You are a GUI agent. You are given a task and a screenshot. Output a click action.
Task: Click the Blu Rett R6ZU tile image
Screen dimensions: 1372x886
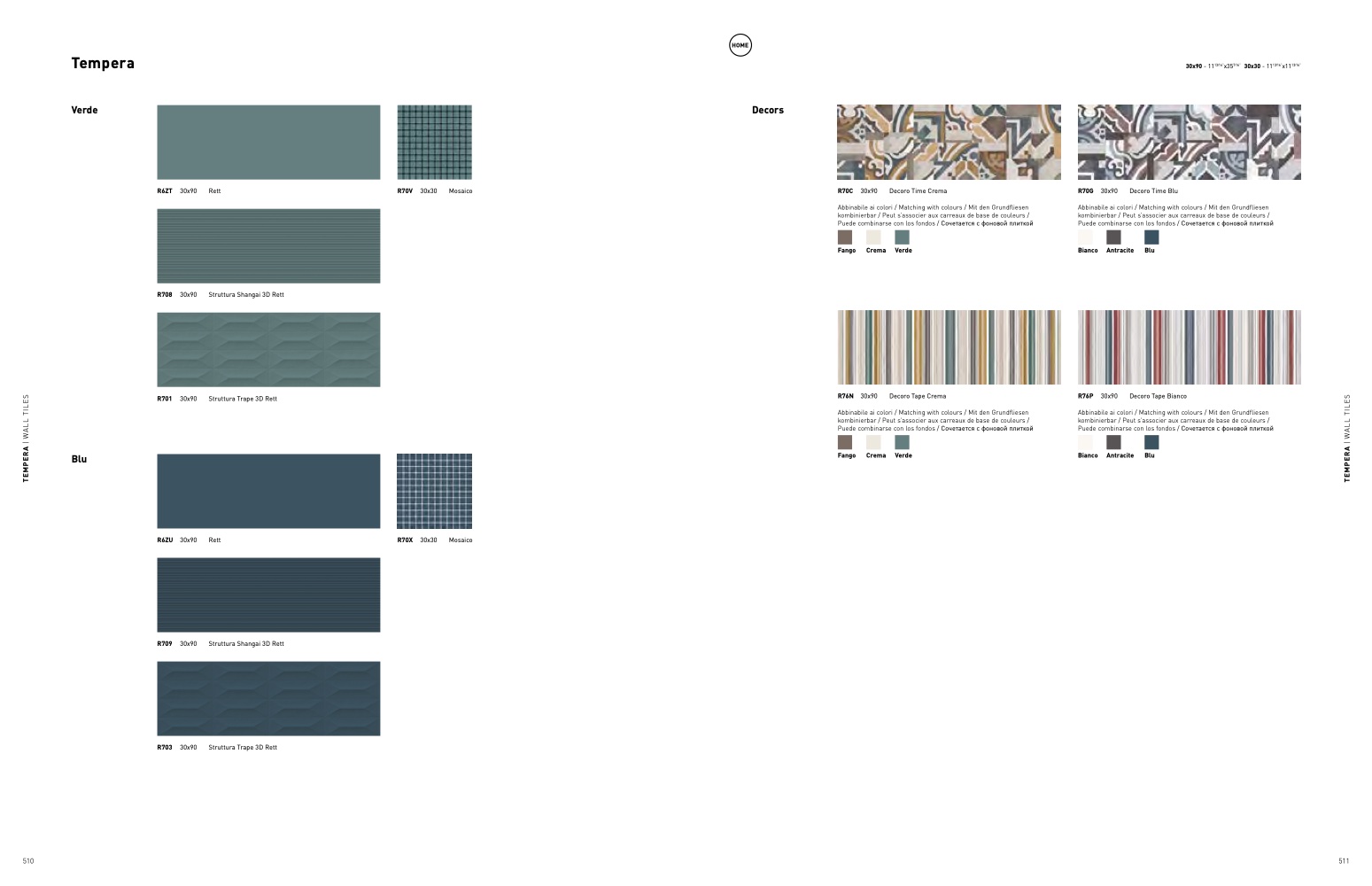pyautogui.click(x=268, y=491)
